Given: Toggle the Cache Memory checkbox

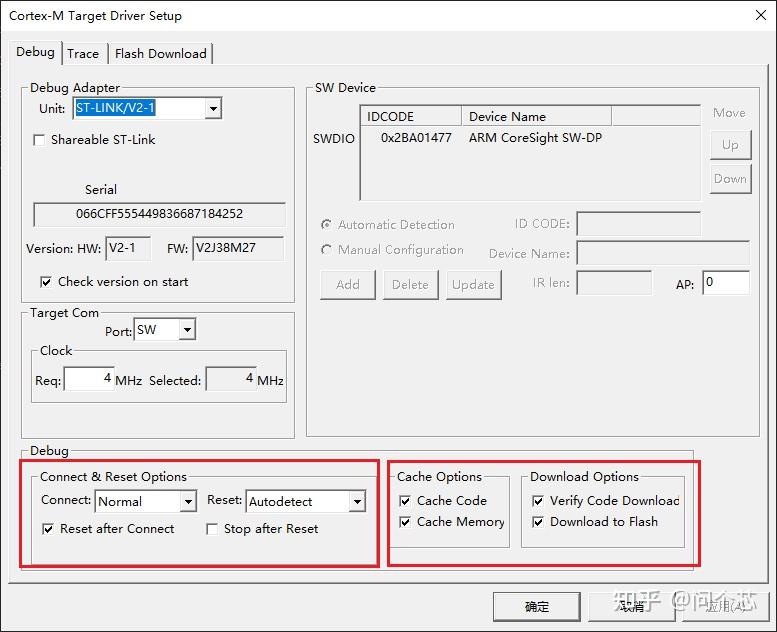Looking at the screenshot, I should (x=405, y=521).
